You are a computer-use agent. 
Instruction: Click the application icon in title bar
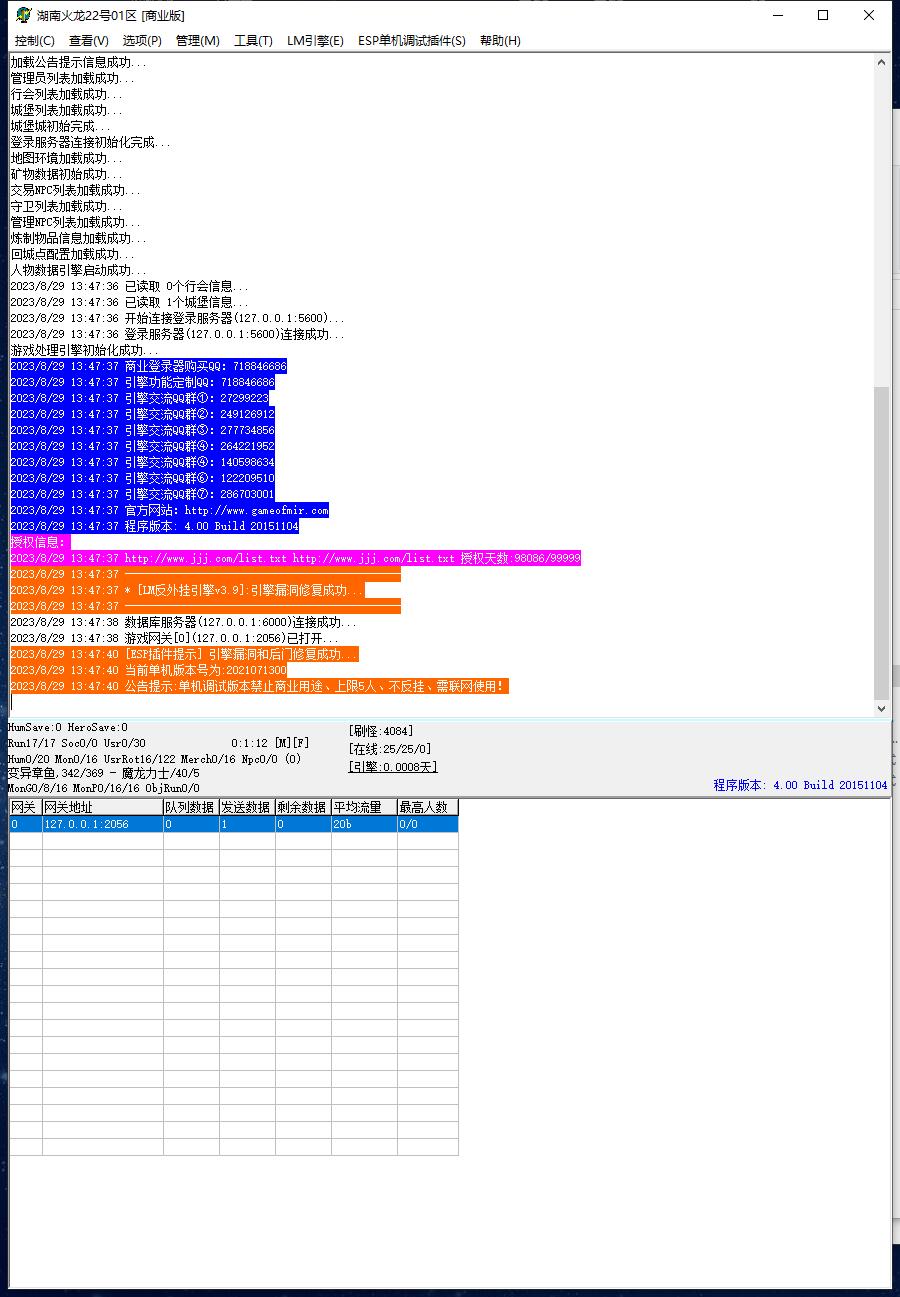point(23,15)
